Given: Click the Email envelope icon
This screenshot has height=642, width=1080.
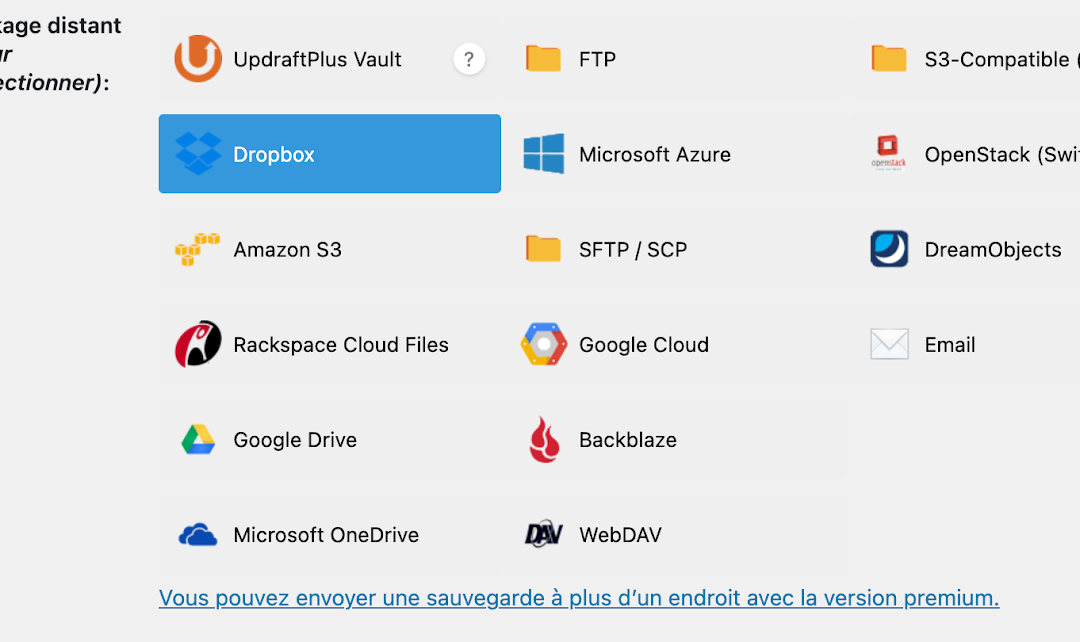Looking at the screenshot, I should click(x=889, y=345).
